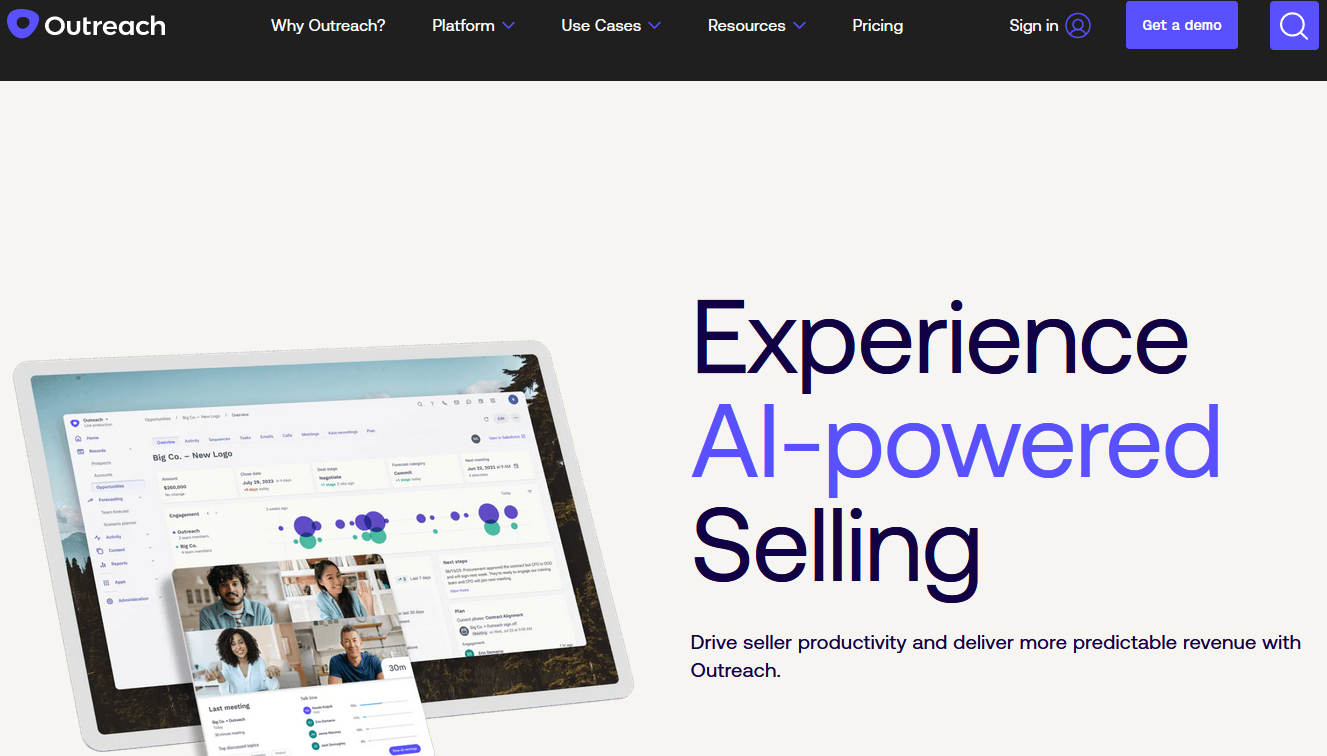The height and width of the screenshot is (756, 1327).
Task: Click the Administration gear icon in mockup sidebar
Action: tap(110, 600)
